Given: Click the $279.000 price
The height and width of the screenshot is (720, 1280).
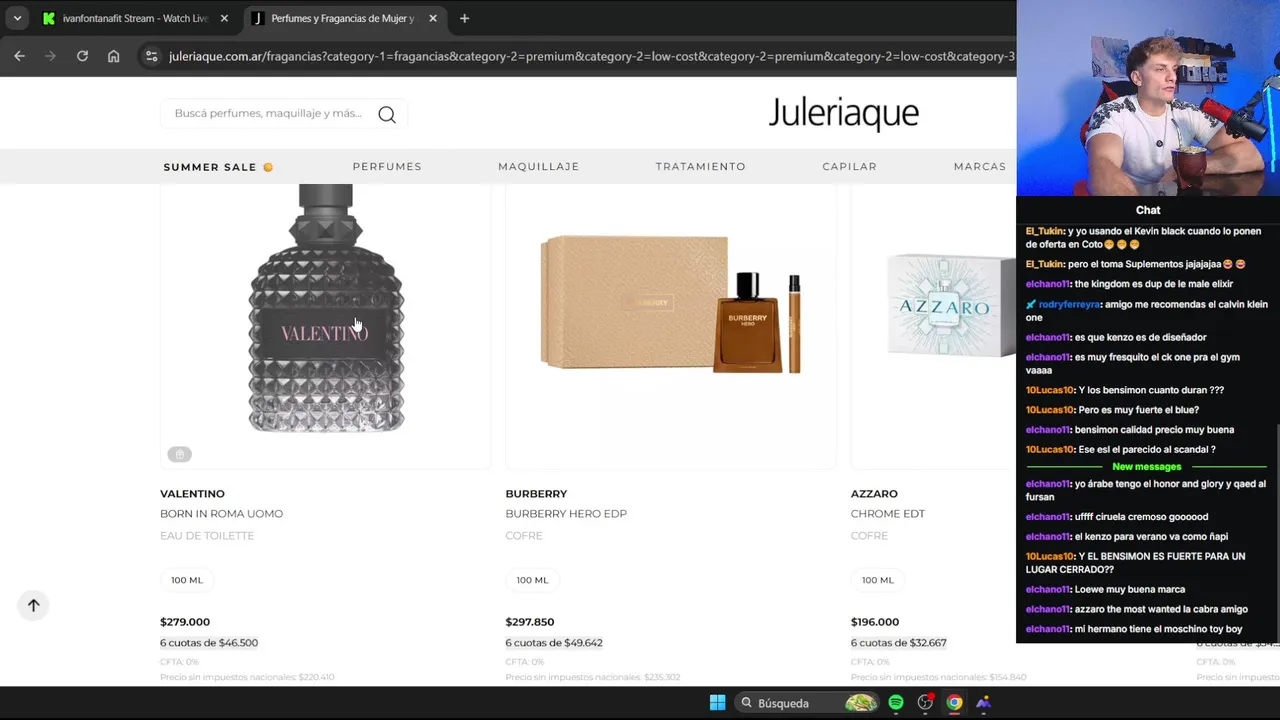Looking at the screenshot, I should tap(185, 622).
